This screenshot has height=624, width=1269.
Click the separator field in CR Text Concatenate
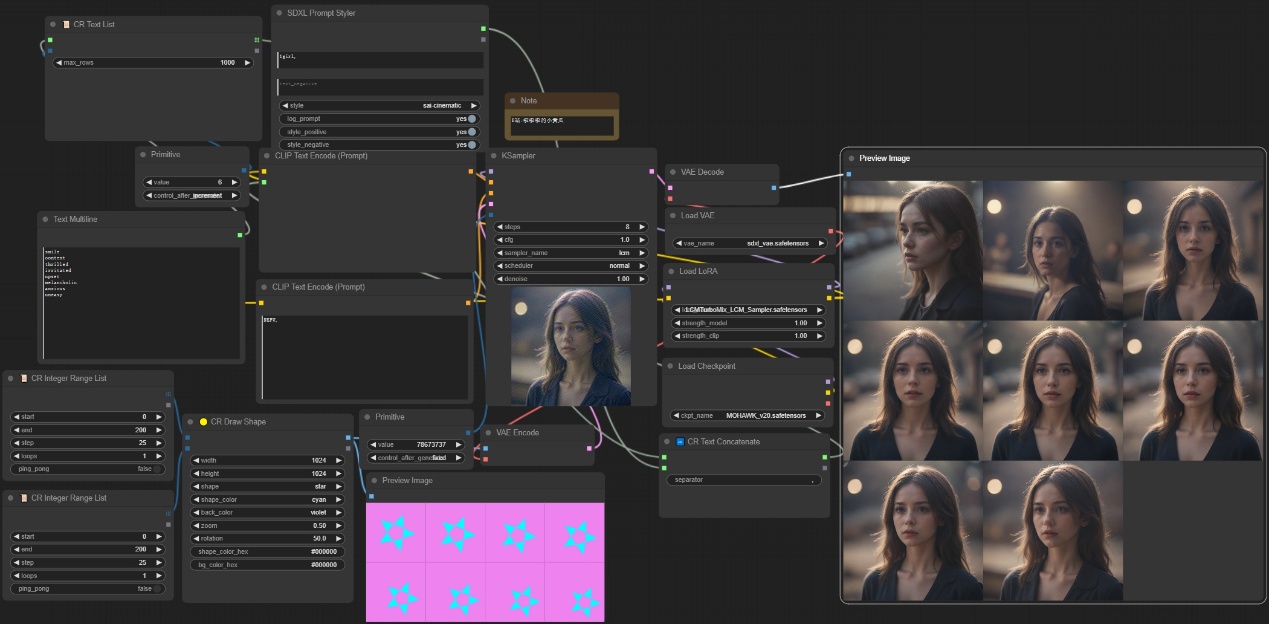click(745, 480)
